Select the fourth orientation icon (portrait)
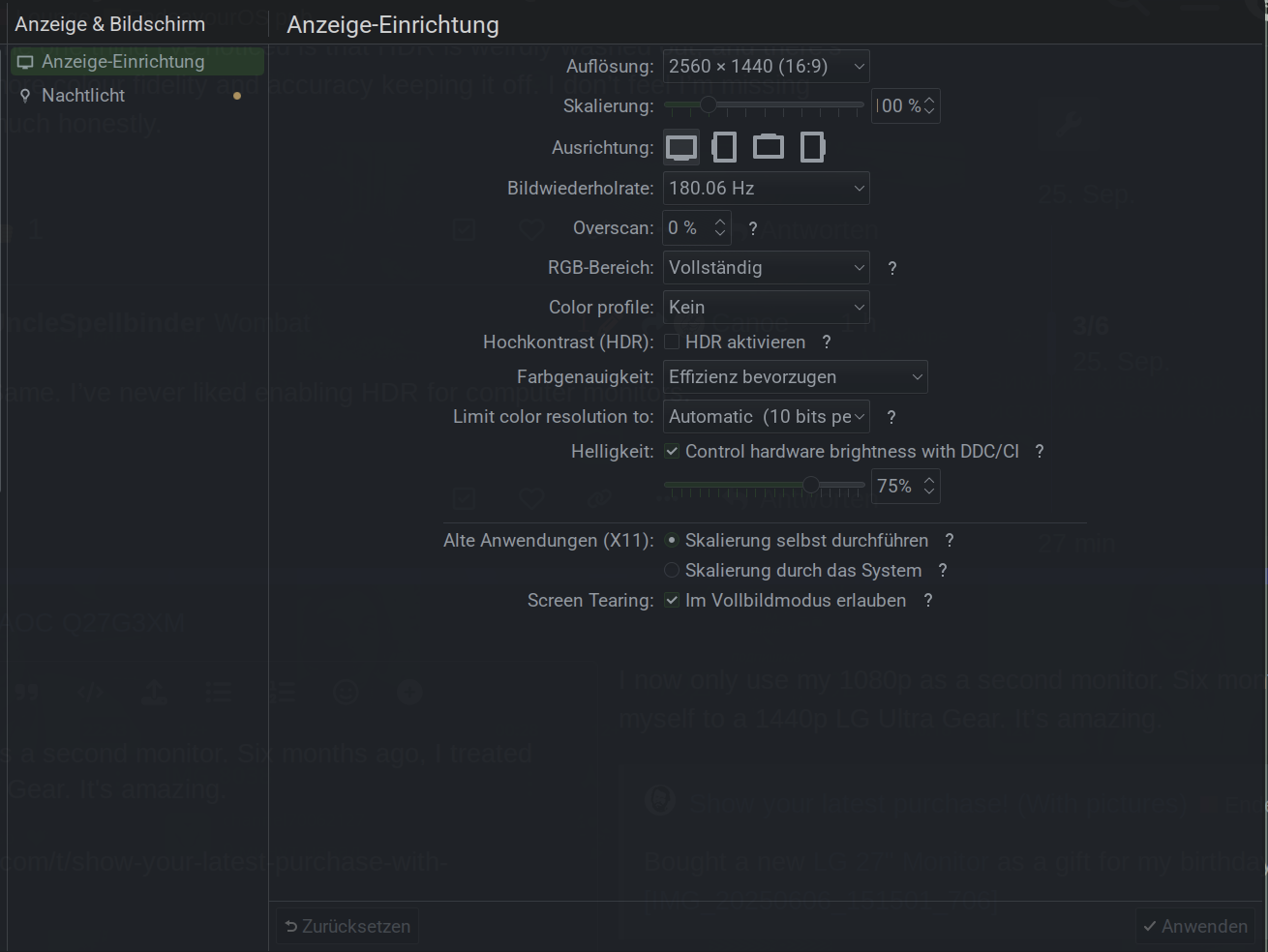Image resolution: width=1268 pixels, height=952 pixels. point(812,147)
